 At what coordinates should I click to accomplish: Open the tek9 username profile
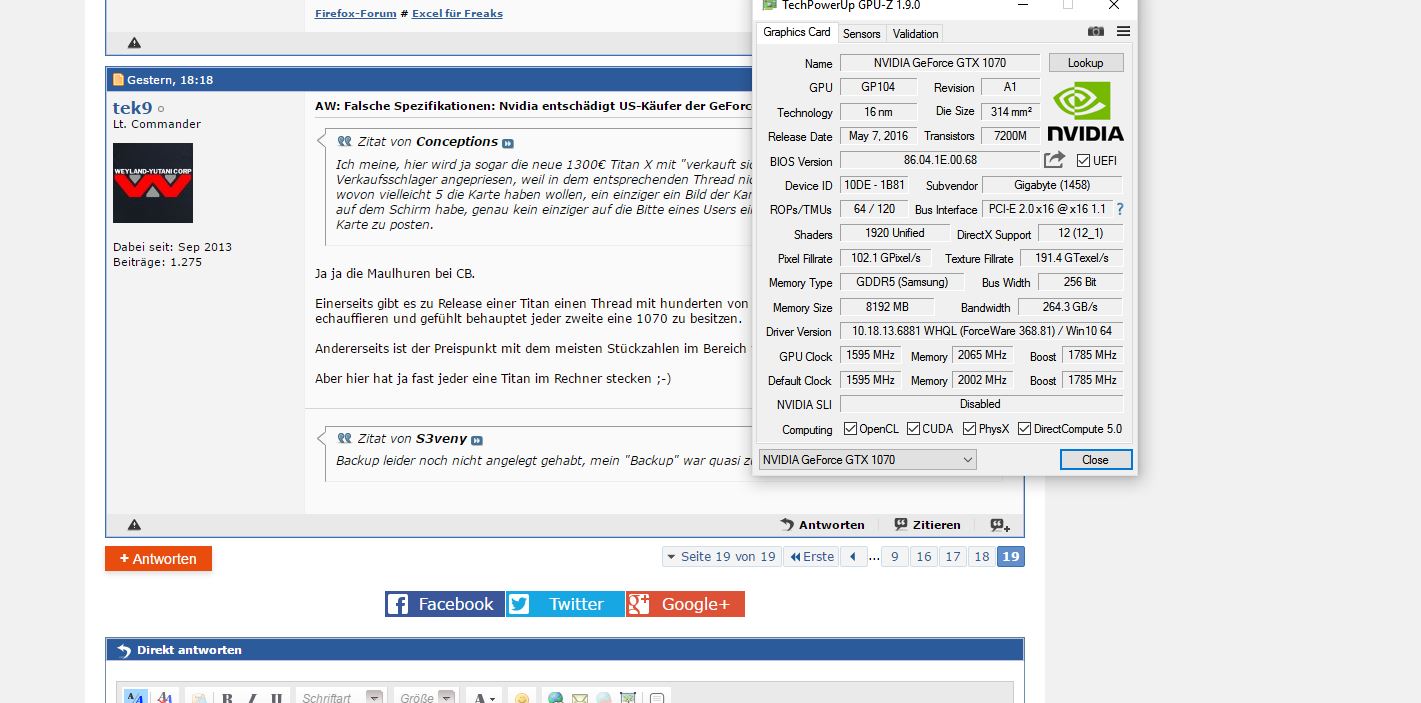click(132, 107)
